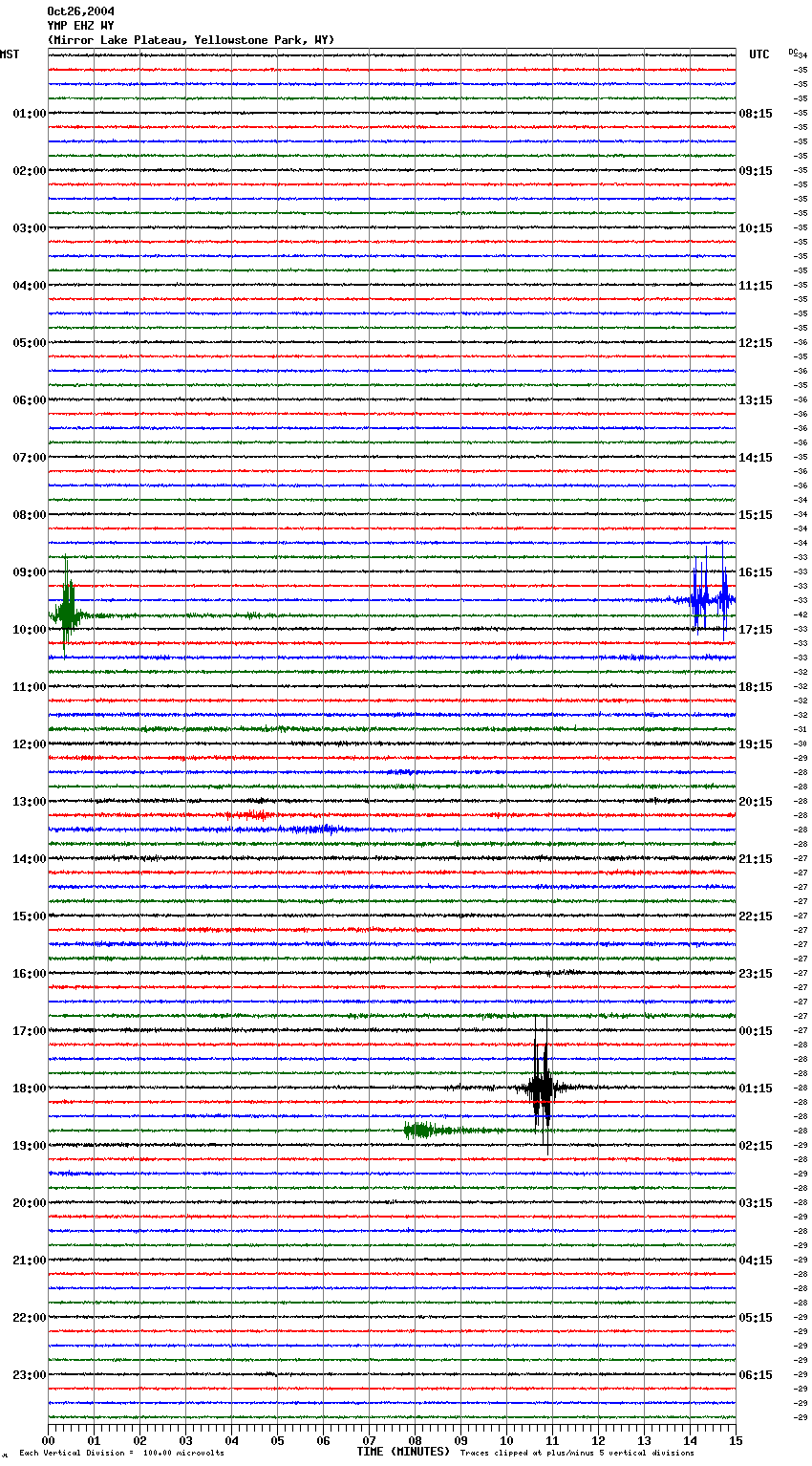Viewport: 812px width, 1466px height.
Task: Select the 19:00 MST time label
Action: coord(29,1146)
